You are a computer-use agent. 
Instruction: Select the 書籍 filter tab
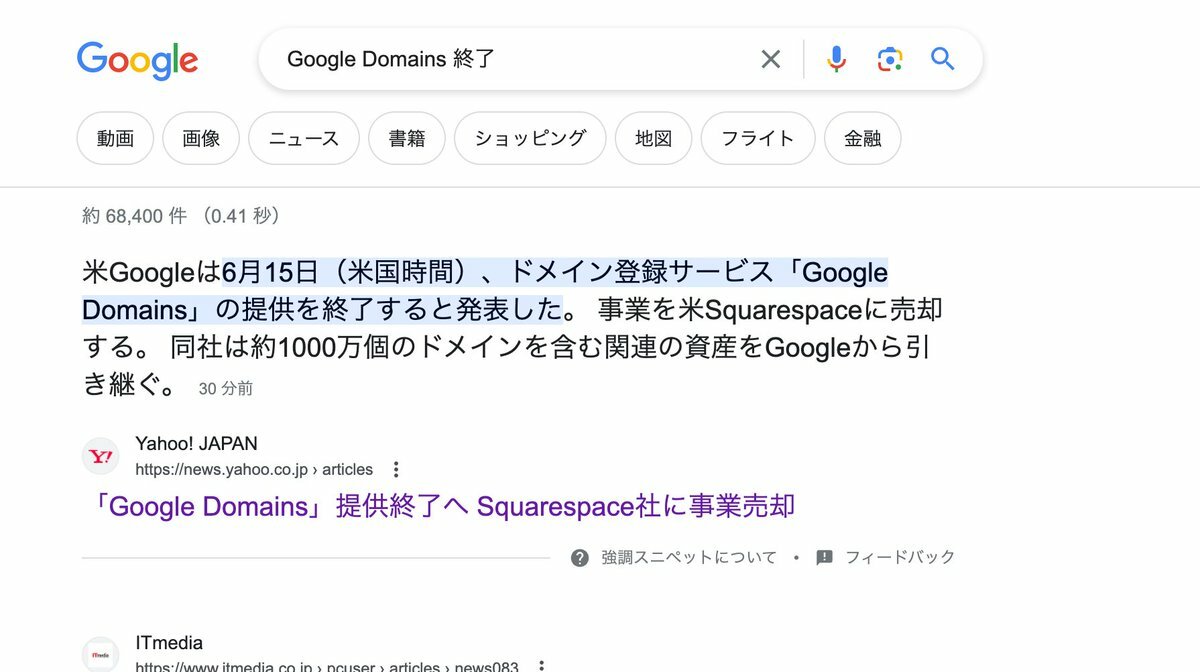407,138
